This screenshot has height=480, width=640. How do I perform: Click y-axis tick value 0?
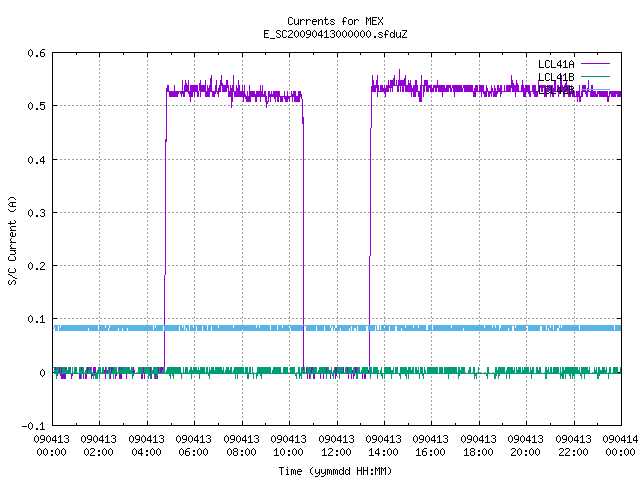pos(42,373)
